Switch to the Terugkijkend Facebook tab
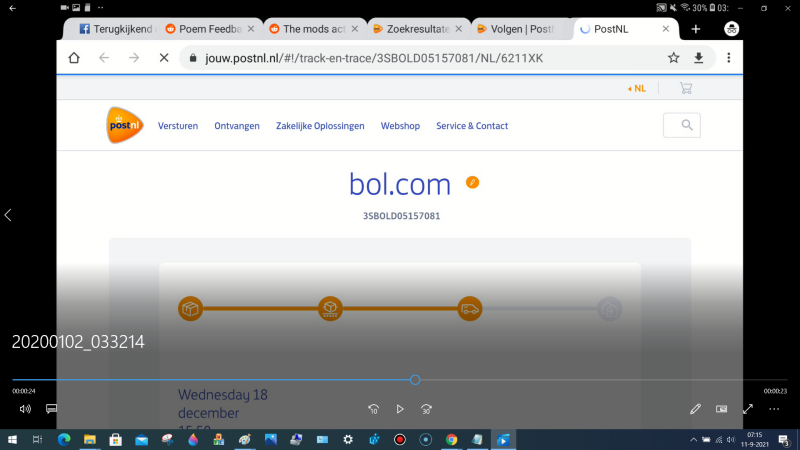 [115, 29]
